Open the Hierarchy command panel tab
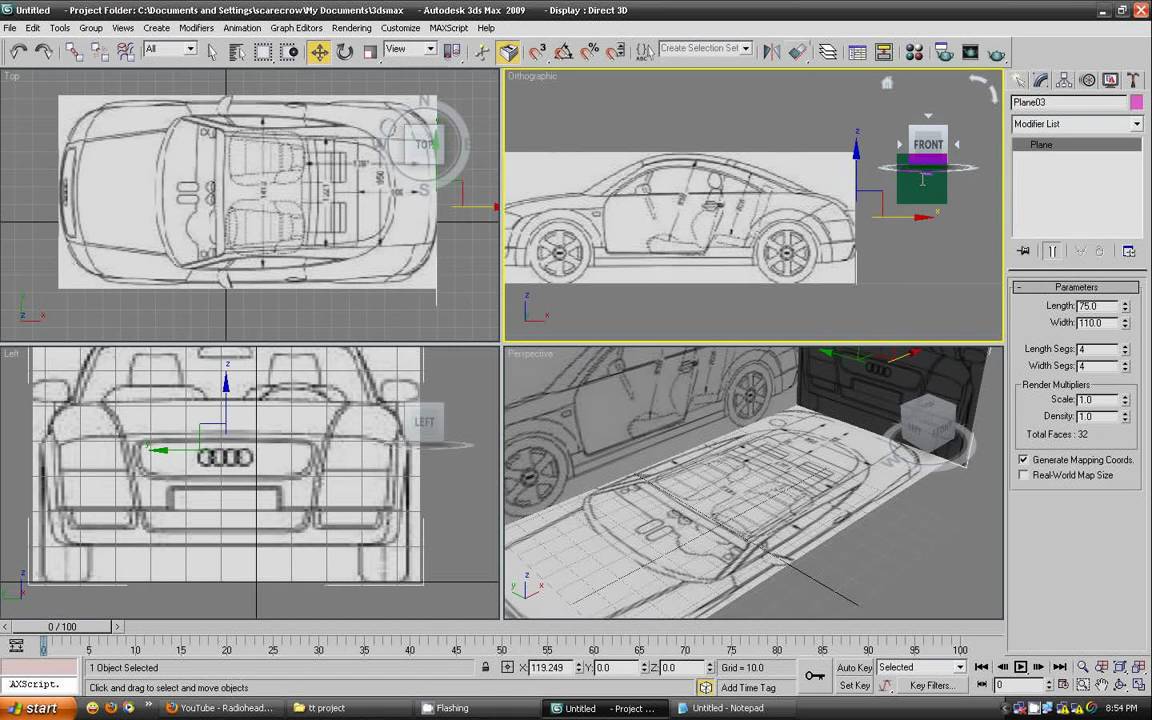The image size is (1152, 720). pyautogui.click(x=1064, y=80)
